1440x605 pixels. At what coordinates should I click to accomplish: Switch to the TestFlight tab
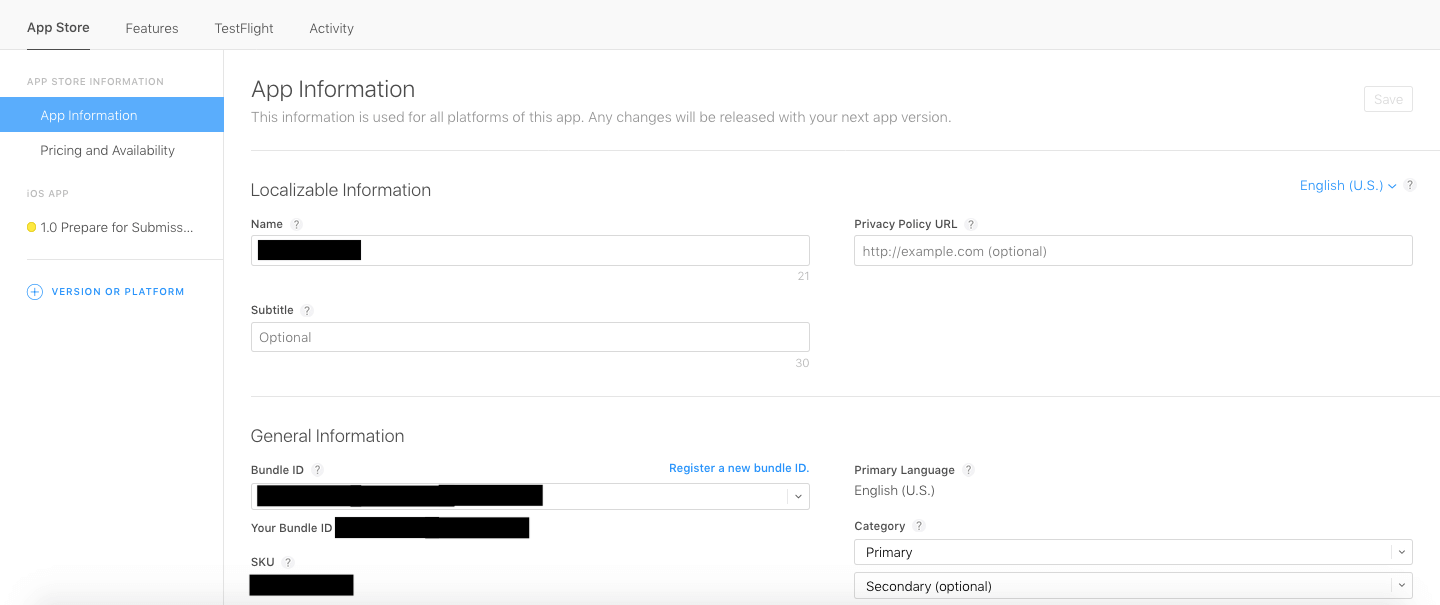[244, 28]
